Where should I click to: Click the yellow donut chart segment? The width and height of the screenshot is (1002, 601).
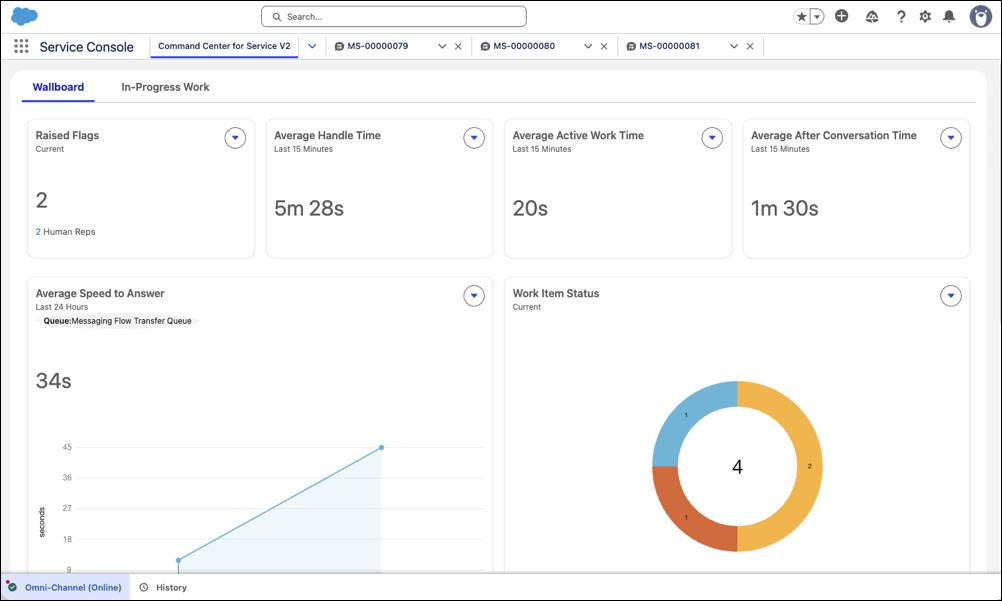[809, 466]
